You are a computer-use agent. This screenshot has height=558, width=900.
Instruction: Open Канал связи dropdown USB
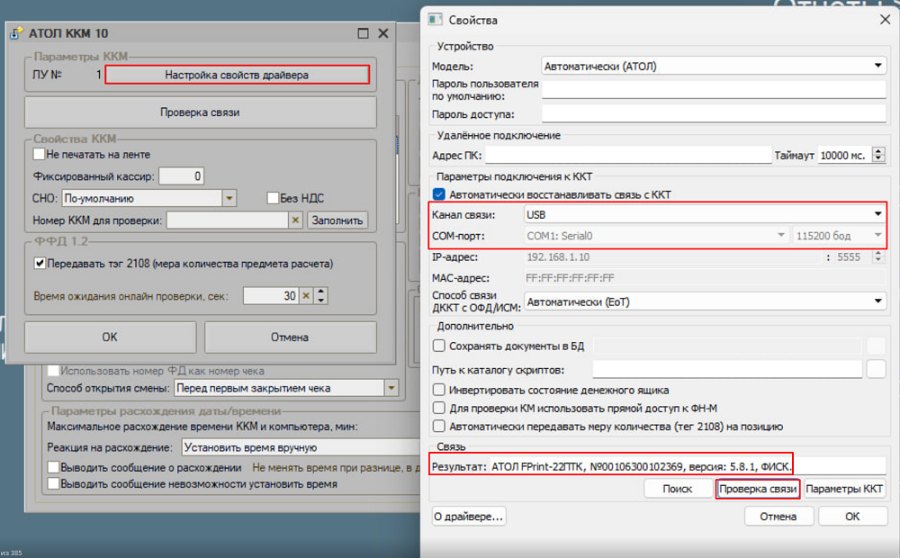click(x=705, y=214)
